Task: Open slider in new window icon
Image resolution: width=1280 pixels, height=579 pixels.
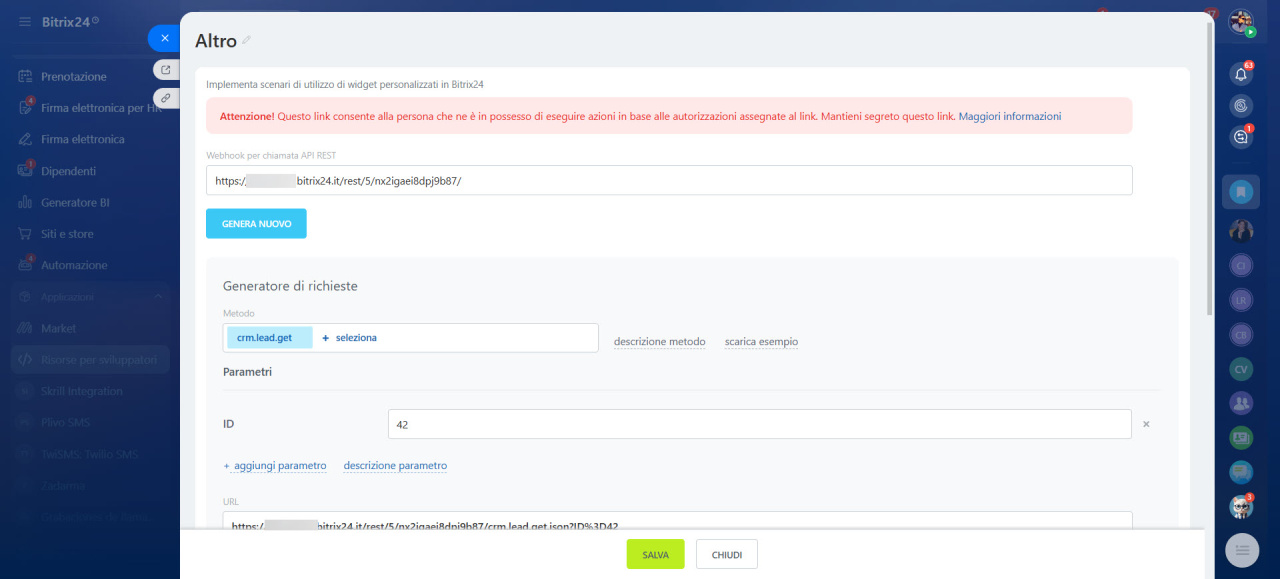Action: coord(166,70)
